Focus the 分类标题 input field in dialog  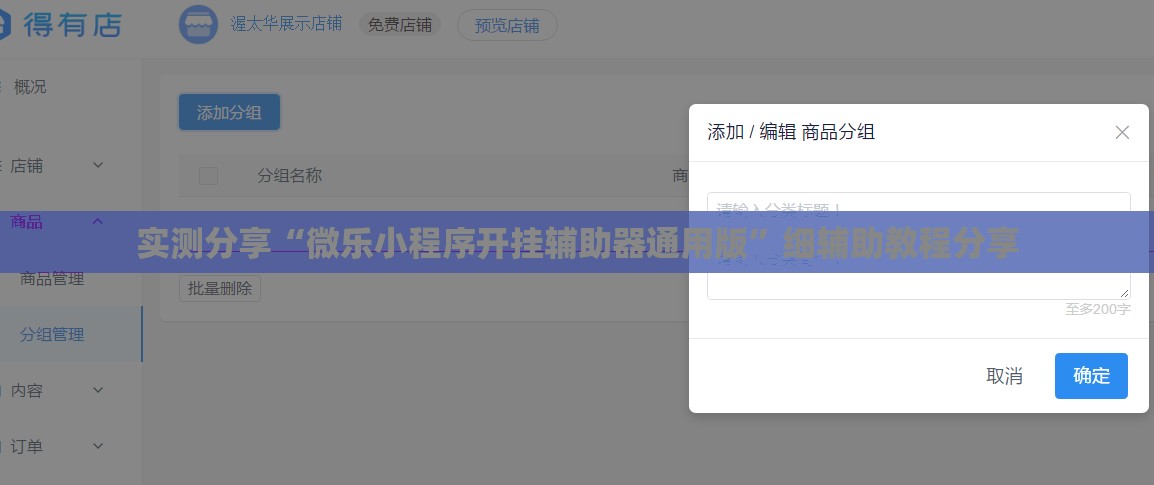coord(918,209)
